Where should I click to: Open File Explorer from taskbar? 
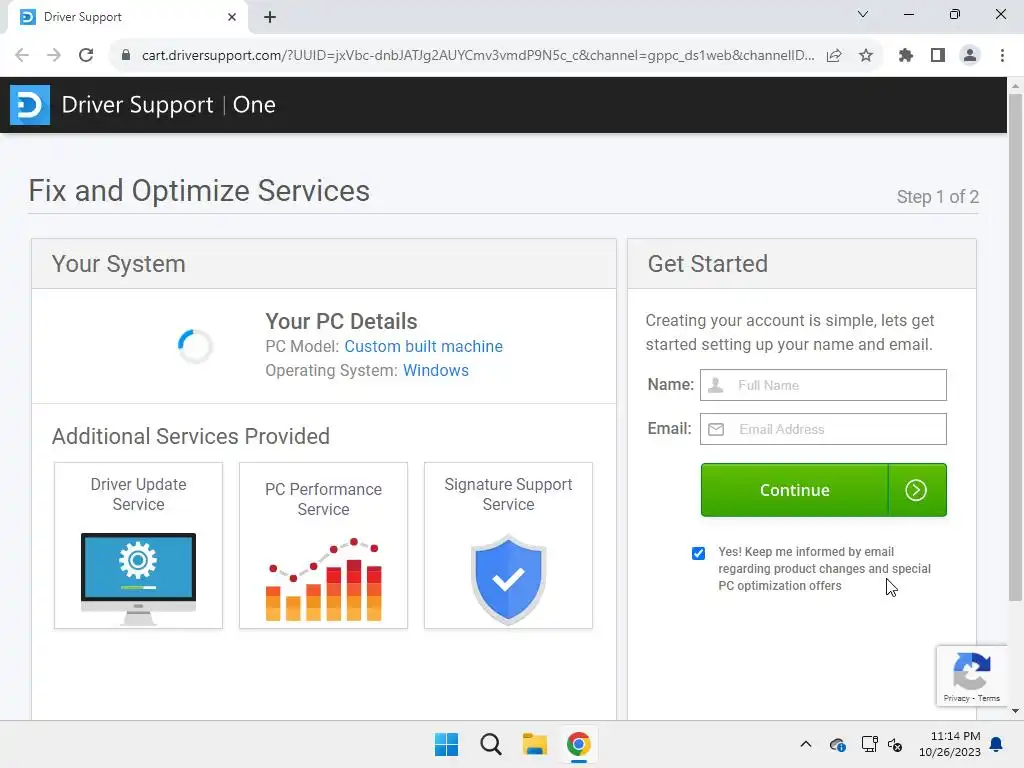tap(535, 744)
